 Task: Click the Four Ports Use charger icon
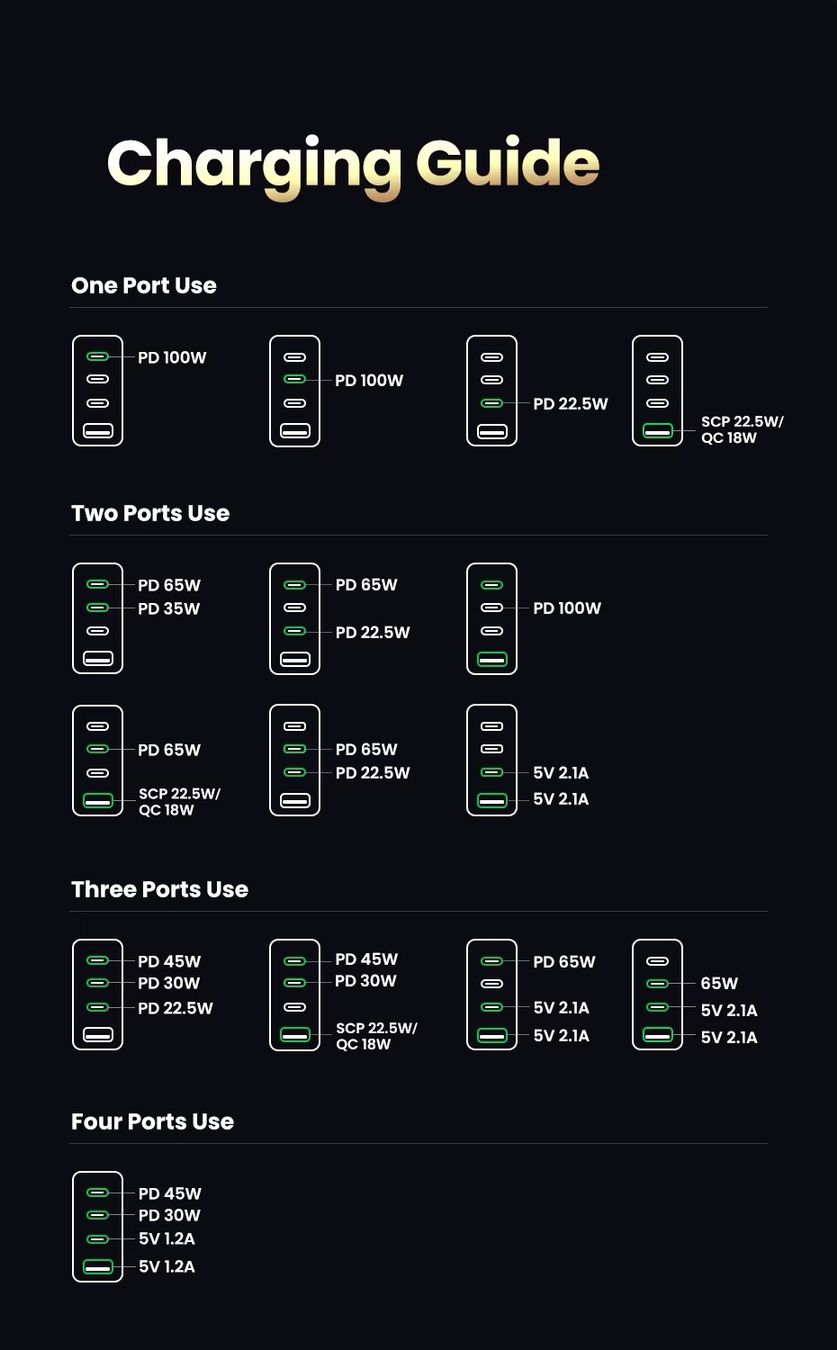tap(98, 1227)
